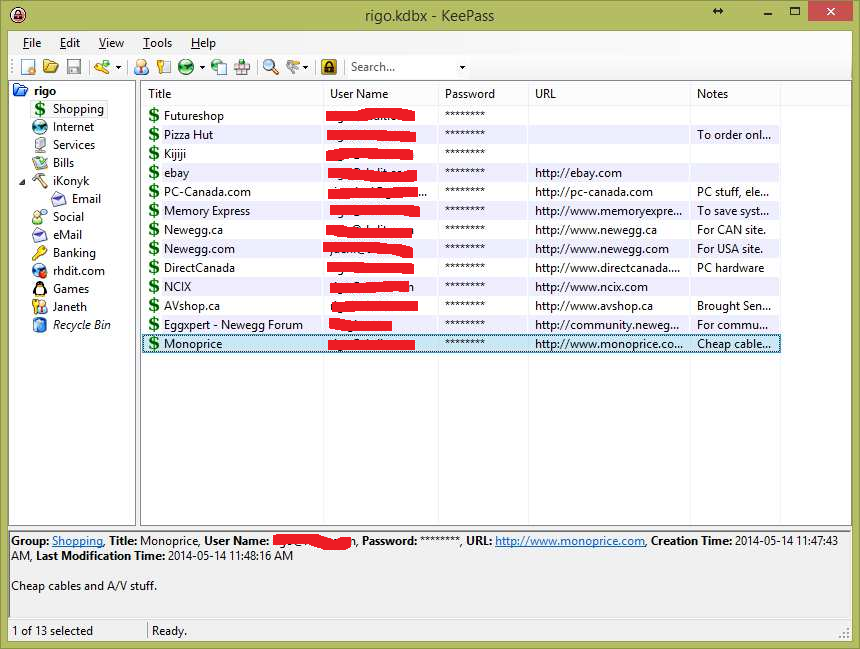Viewport: 860px width, 649px height.
Task: Select the Futureshop entry
Action: 194,116
